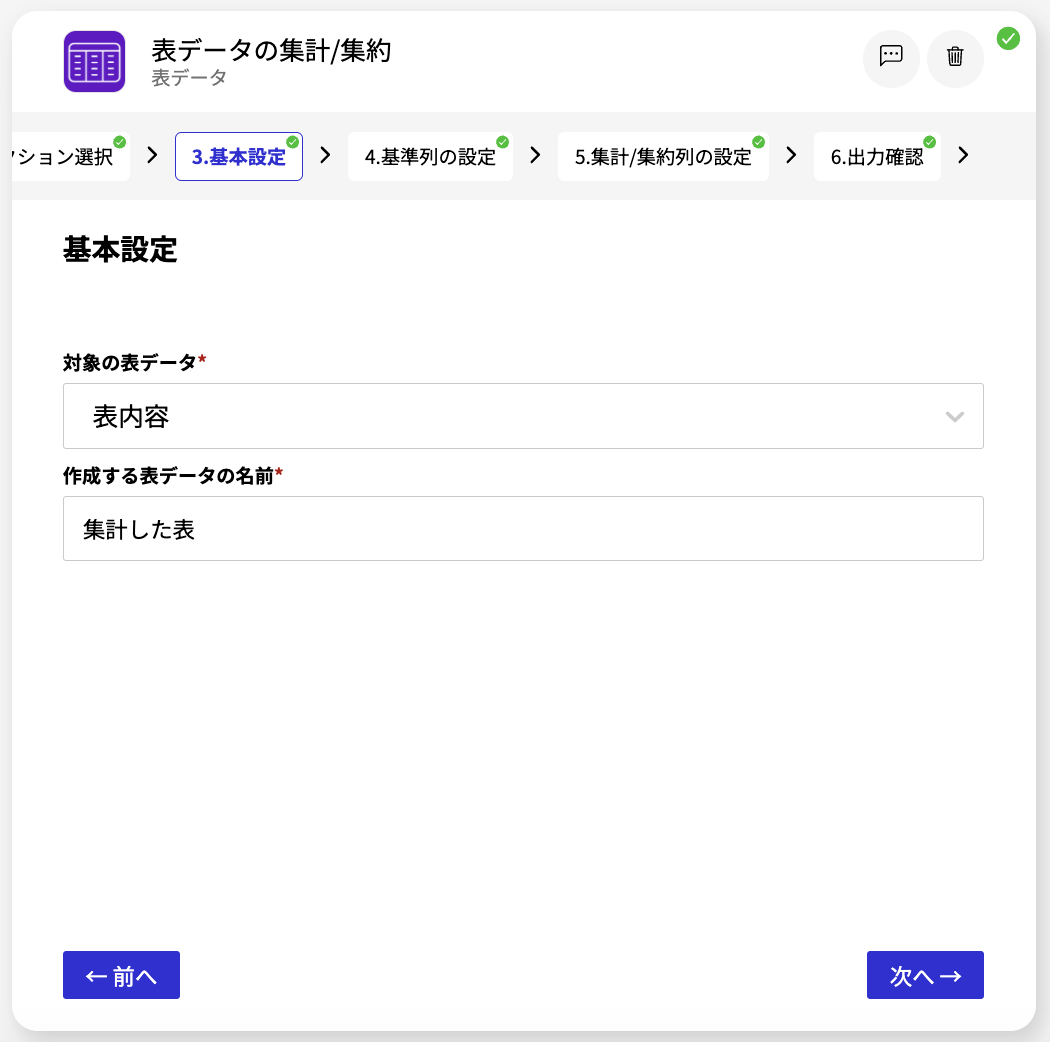Click the 表データ subtitle under the title
This screenshot has height=1042, width=1050.
(189, 78)
